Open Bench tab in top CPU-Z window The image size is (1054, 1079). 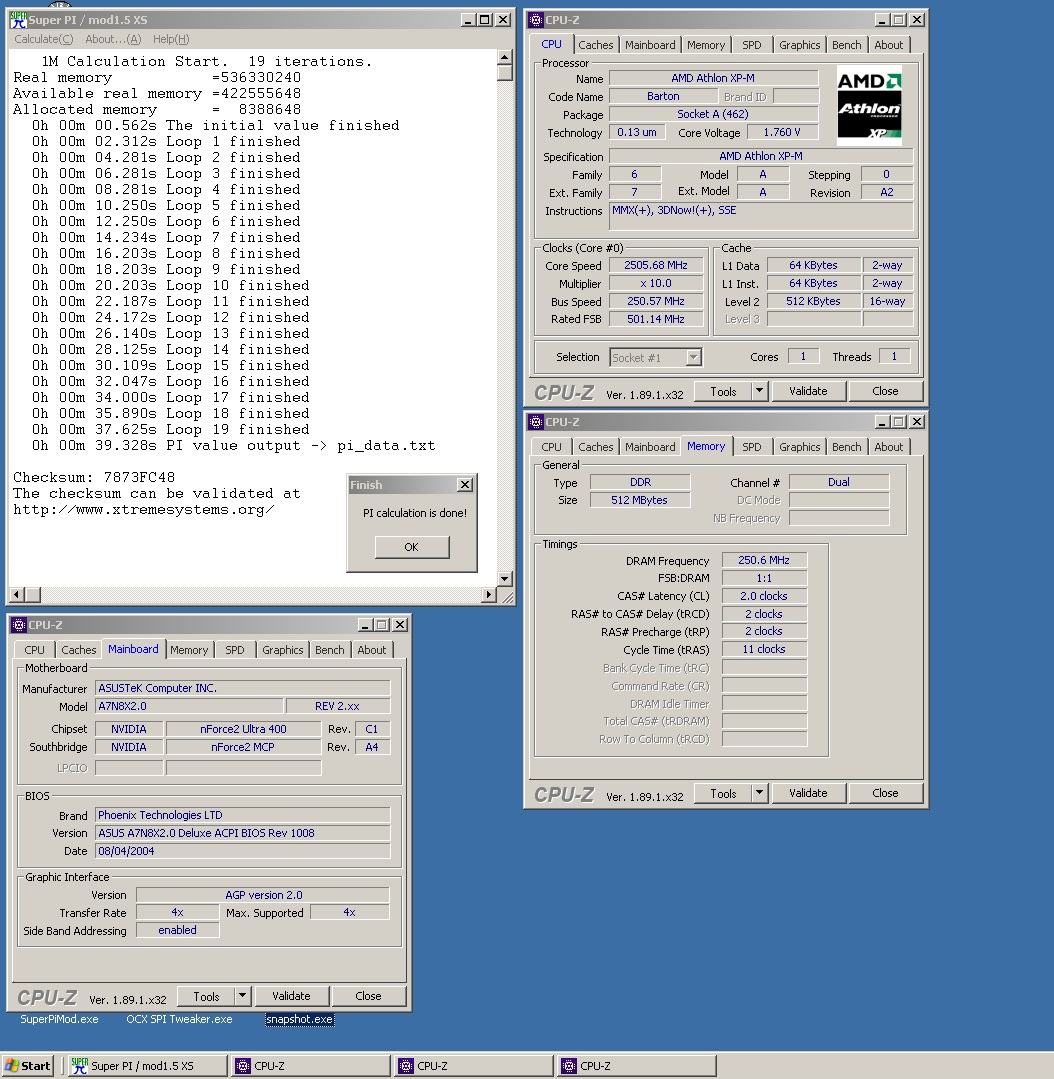pyautogui.click(x=846, y=45)
